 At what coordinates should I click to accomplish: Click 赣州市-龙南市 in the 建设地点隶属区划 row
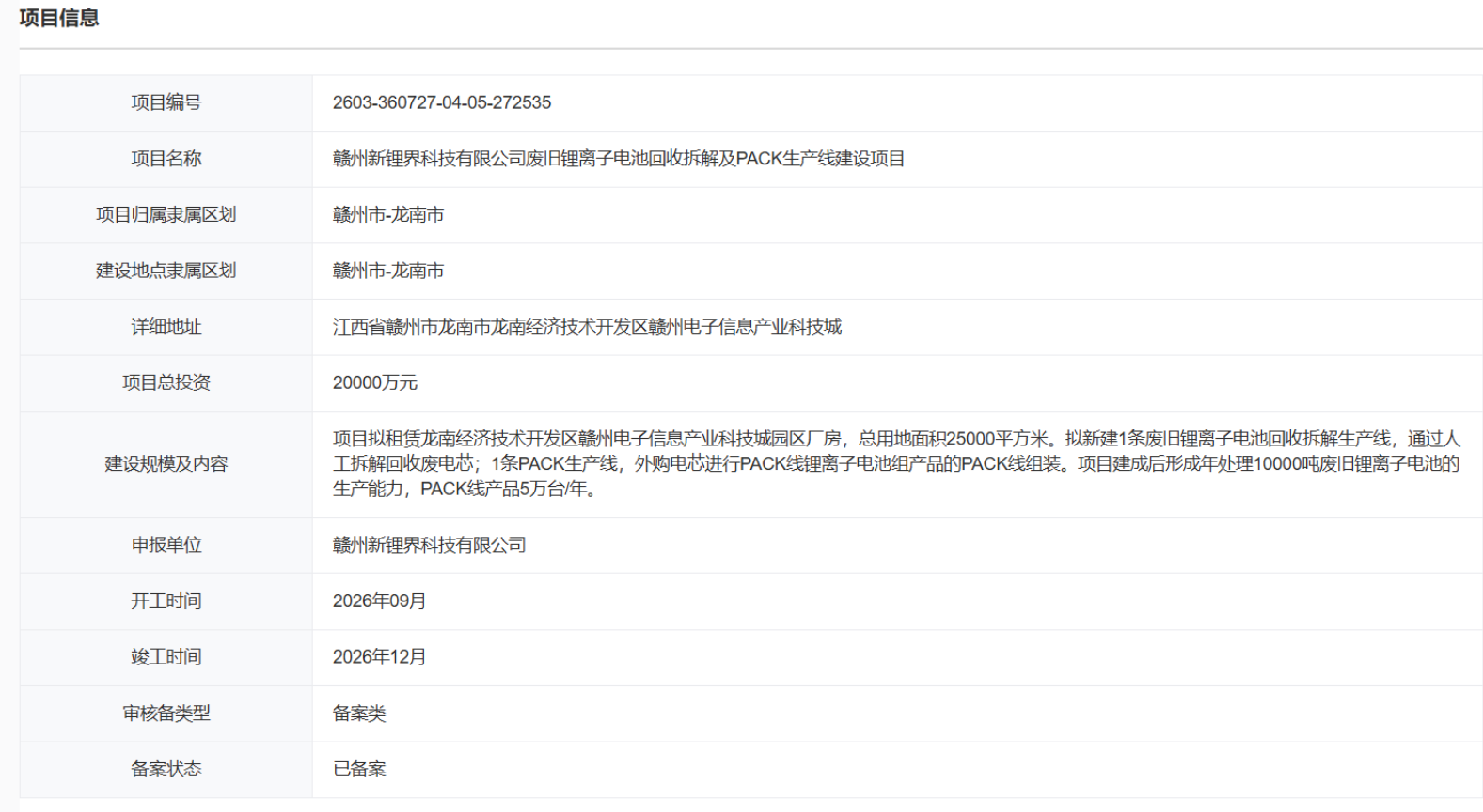point(387,271)
